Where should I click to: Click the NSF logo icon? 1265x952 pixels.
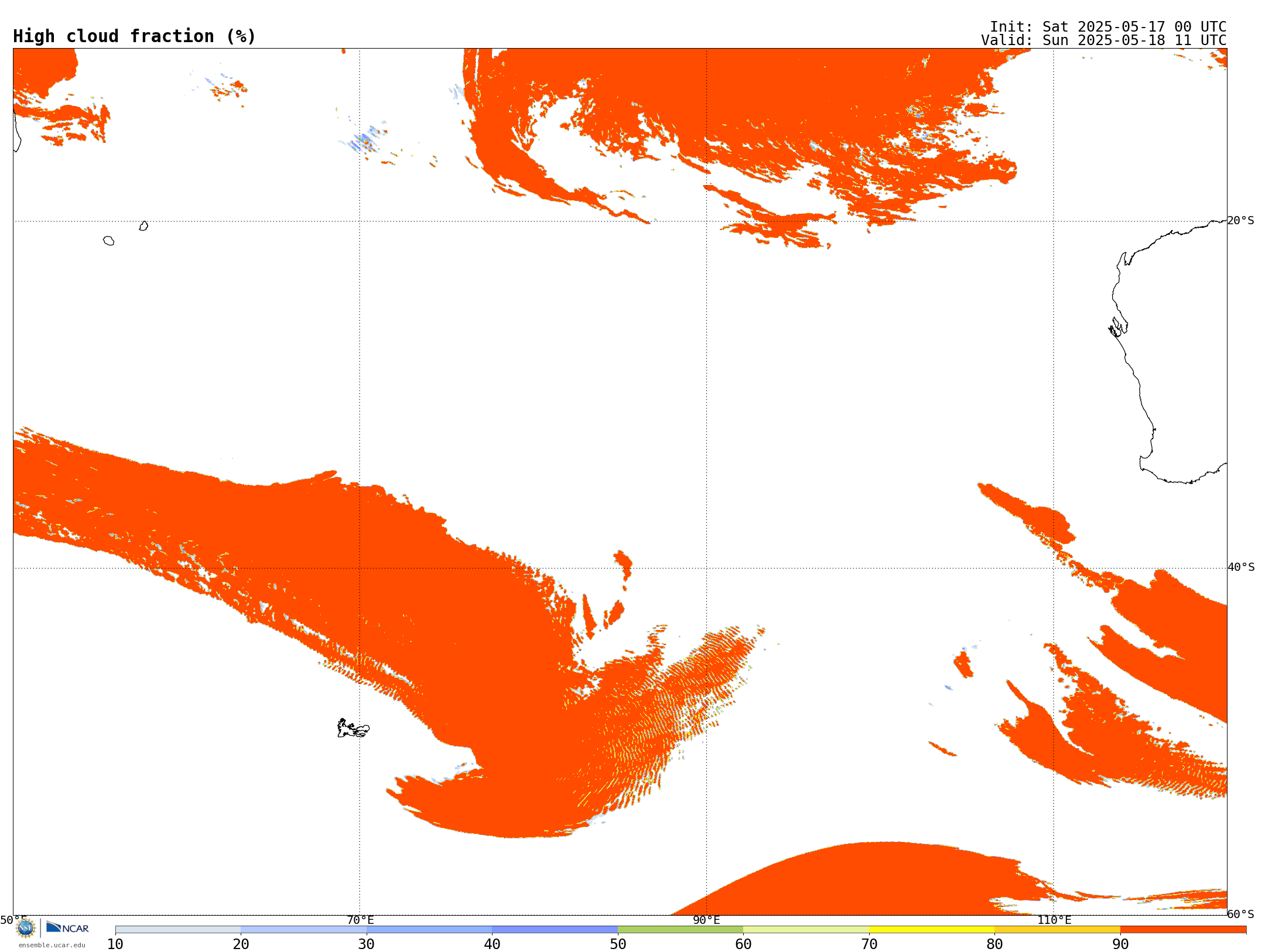pyautogui.click(x=25, y=928)
